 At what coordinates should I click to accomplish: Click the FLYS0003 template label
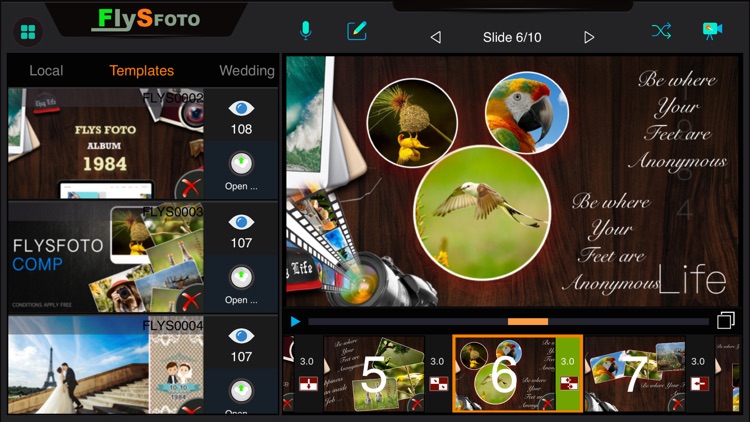[173, 211]
